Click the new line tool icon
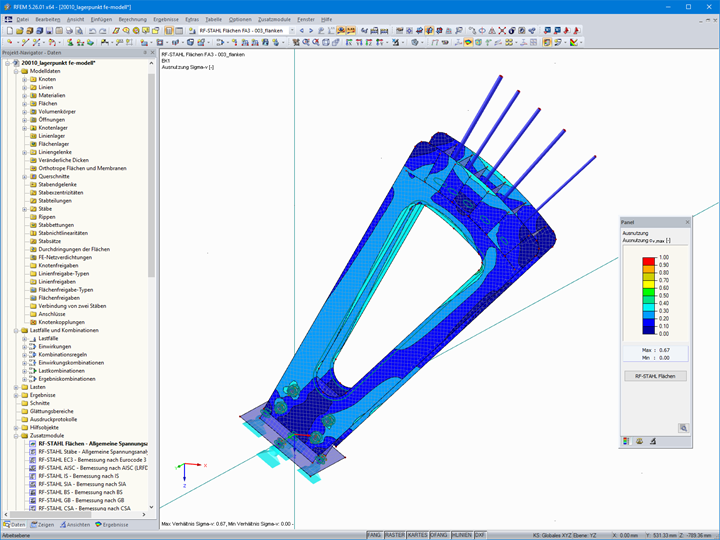The width and height of the screenshot is (720, 540). pyautogui.click(x=25, y=42)
